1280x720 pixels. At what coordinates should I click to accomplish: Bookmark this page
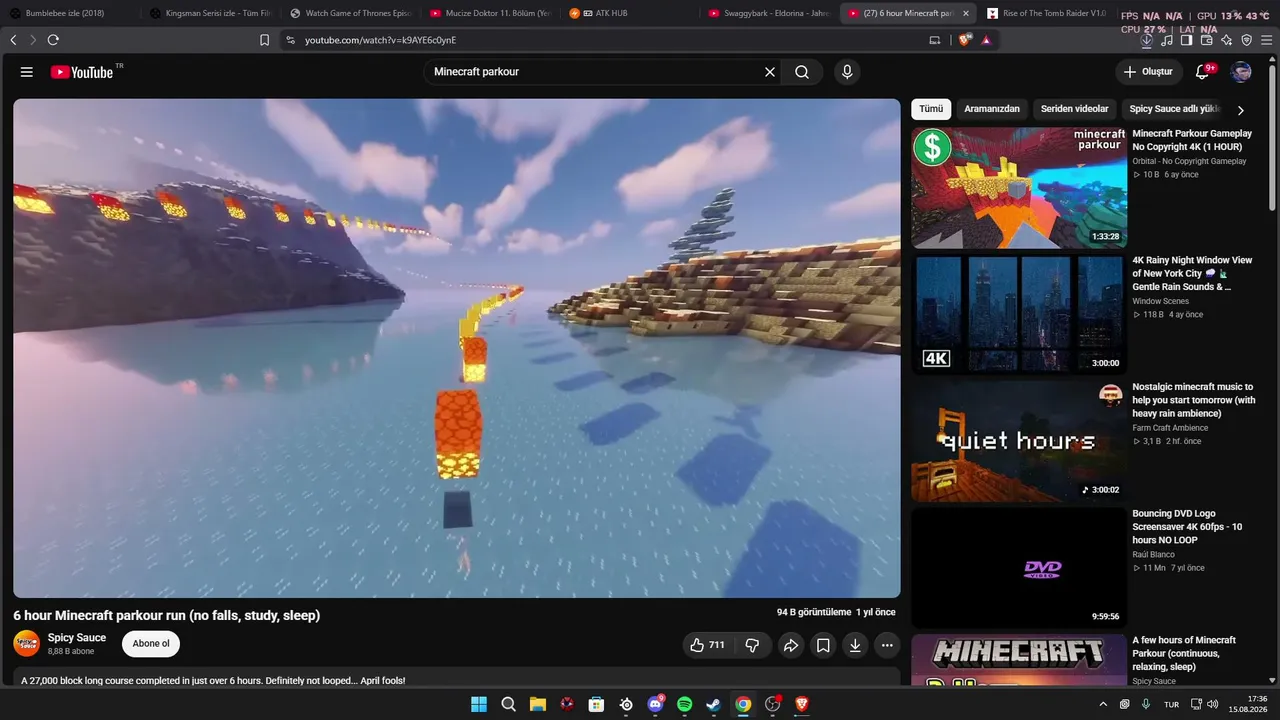(264, 40)
